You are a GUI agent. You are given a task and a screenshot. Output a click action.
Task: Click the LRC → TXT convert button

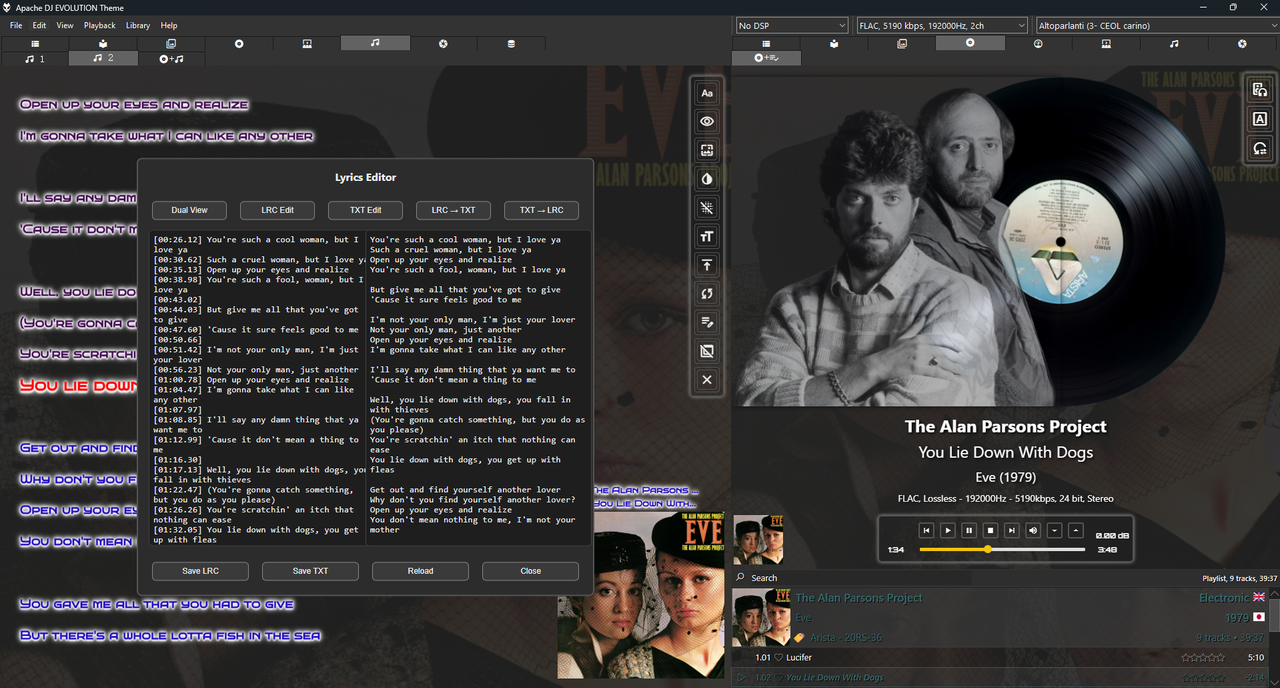point(453,210)
